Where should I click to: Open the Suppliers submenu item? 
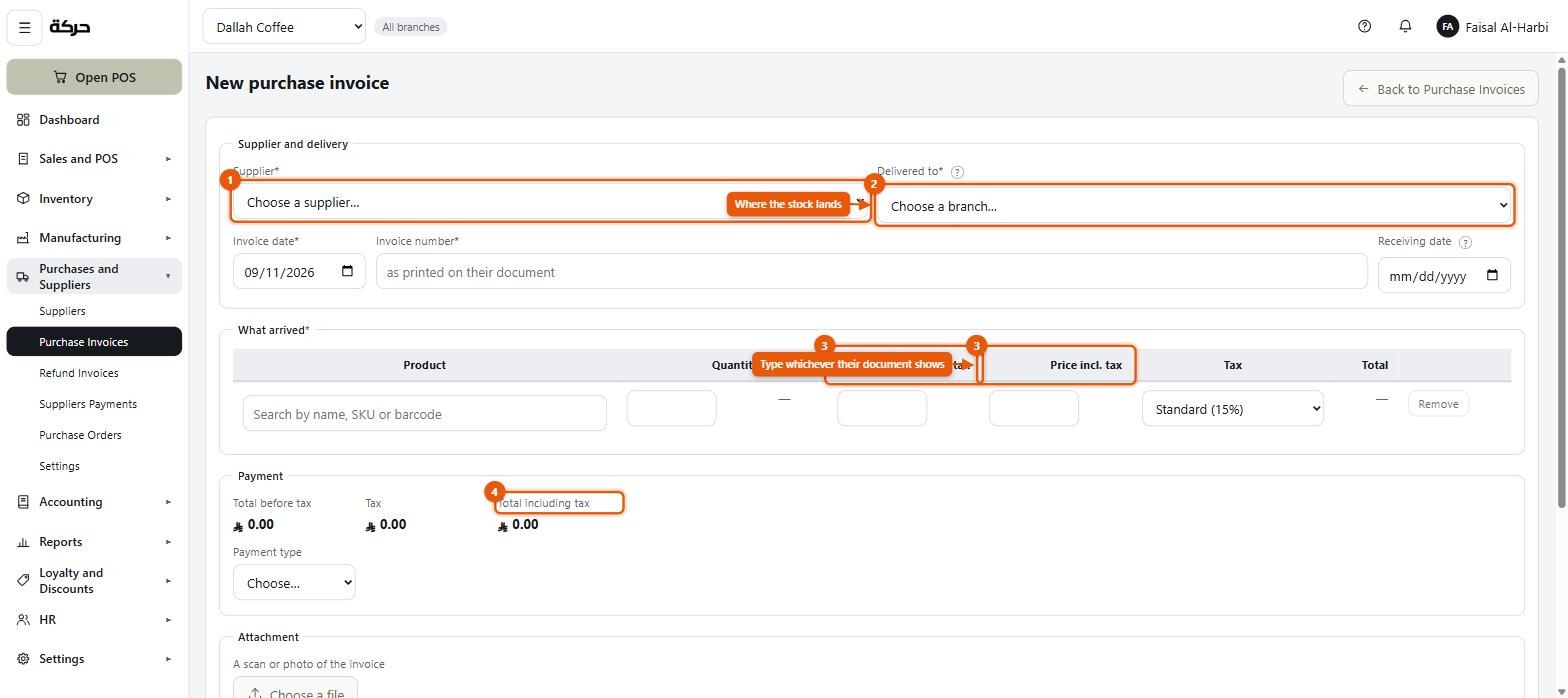(94, 311)
